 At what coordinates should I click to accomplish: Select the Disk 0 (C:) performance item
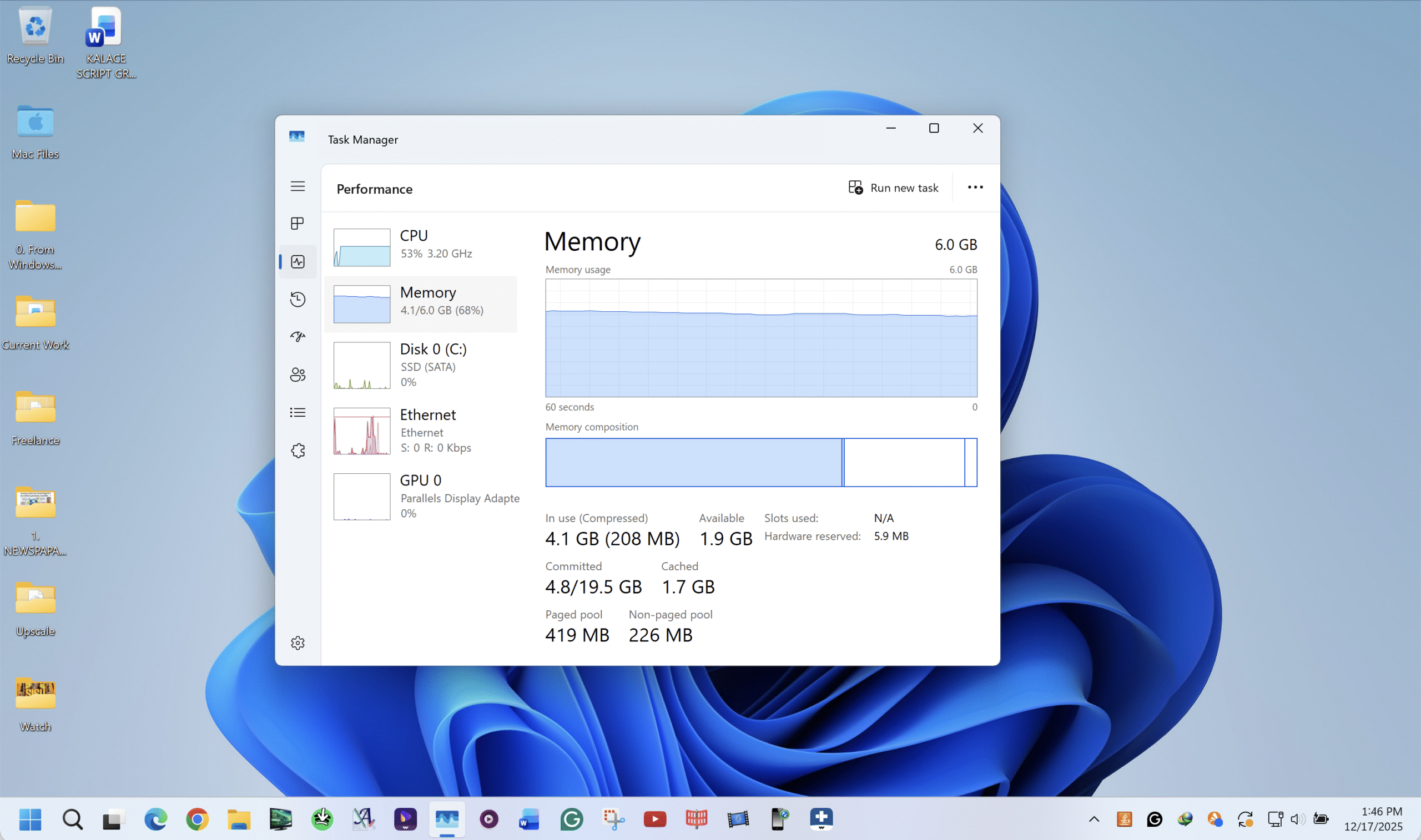(x=421, y=365)
